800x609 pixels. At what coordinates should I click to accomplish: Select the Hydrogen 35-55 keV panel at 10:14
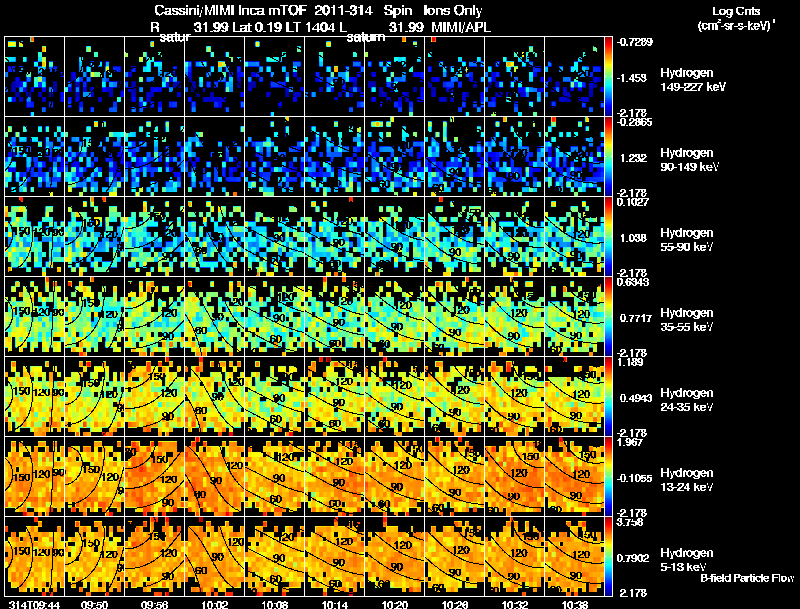[335, 316]
